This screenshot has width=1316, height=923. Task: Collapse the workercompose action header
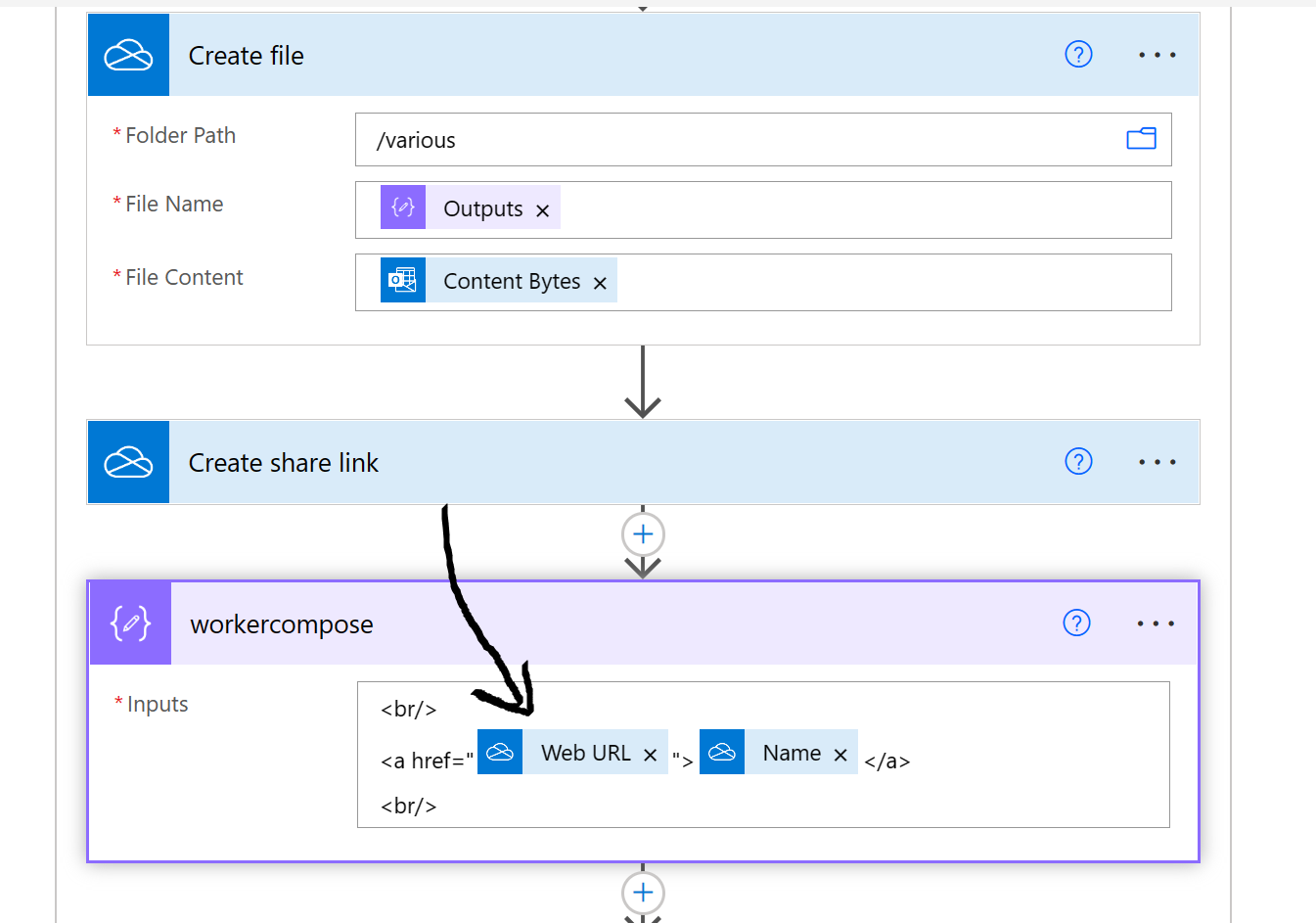[644, 623]
